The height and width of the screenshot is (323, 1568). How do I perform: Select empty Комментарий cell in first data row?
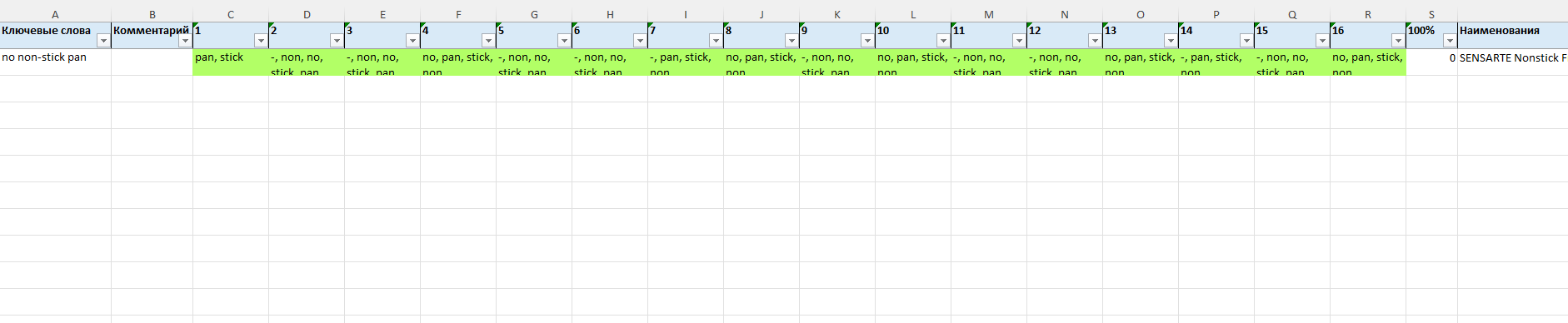(x=152, y=62)
